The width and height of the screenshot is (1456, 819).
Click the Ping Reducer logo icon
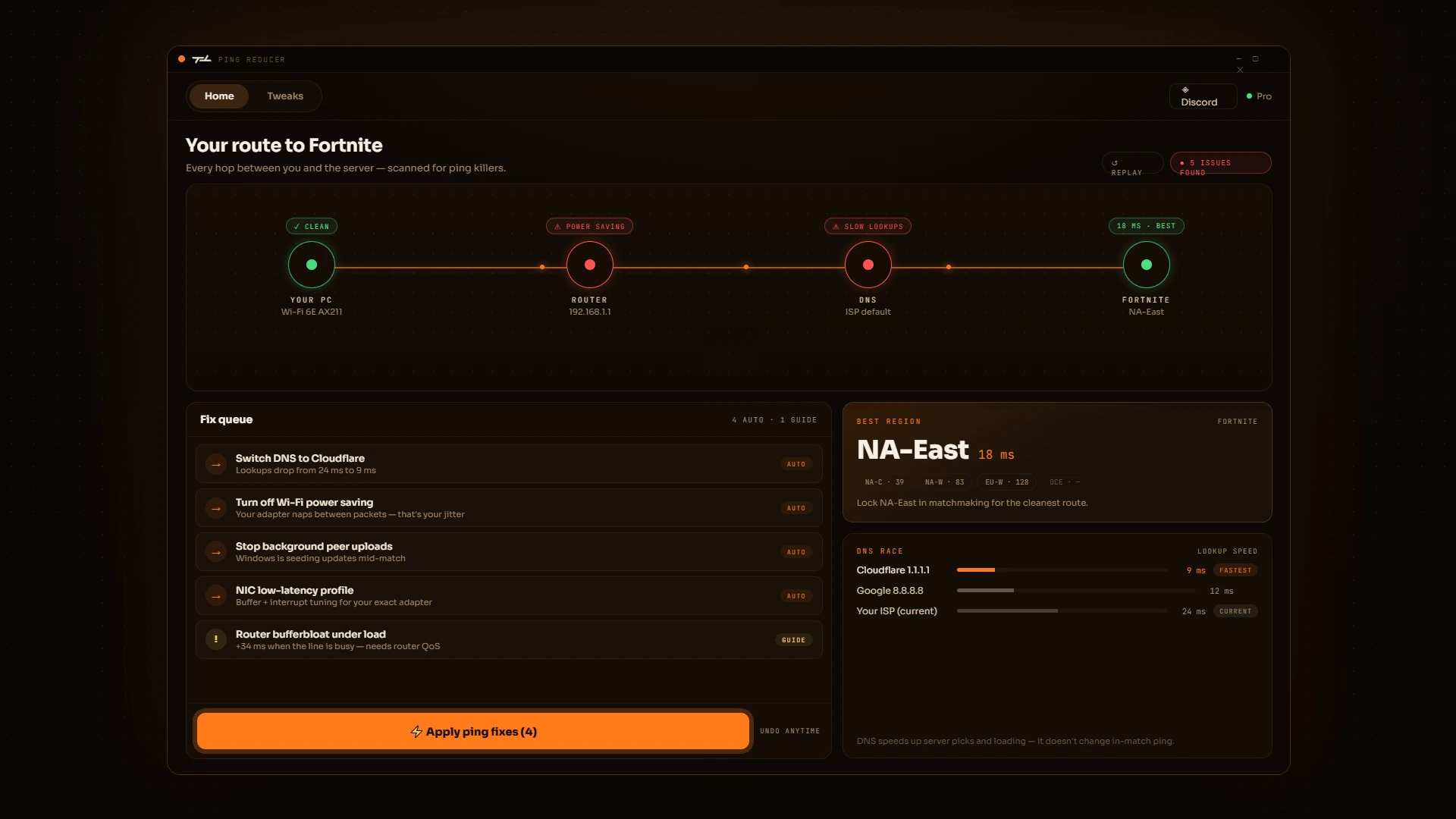pos(202,59)
